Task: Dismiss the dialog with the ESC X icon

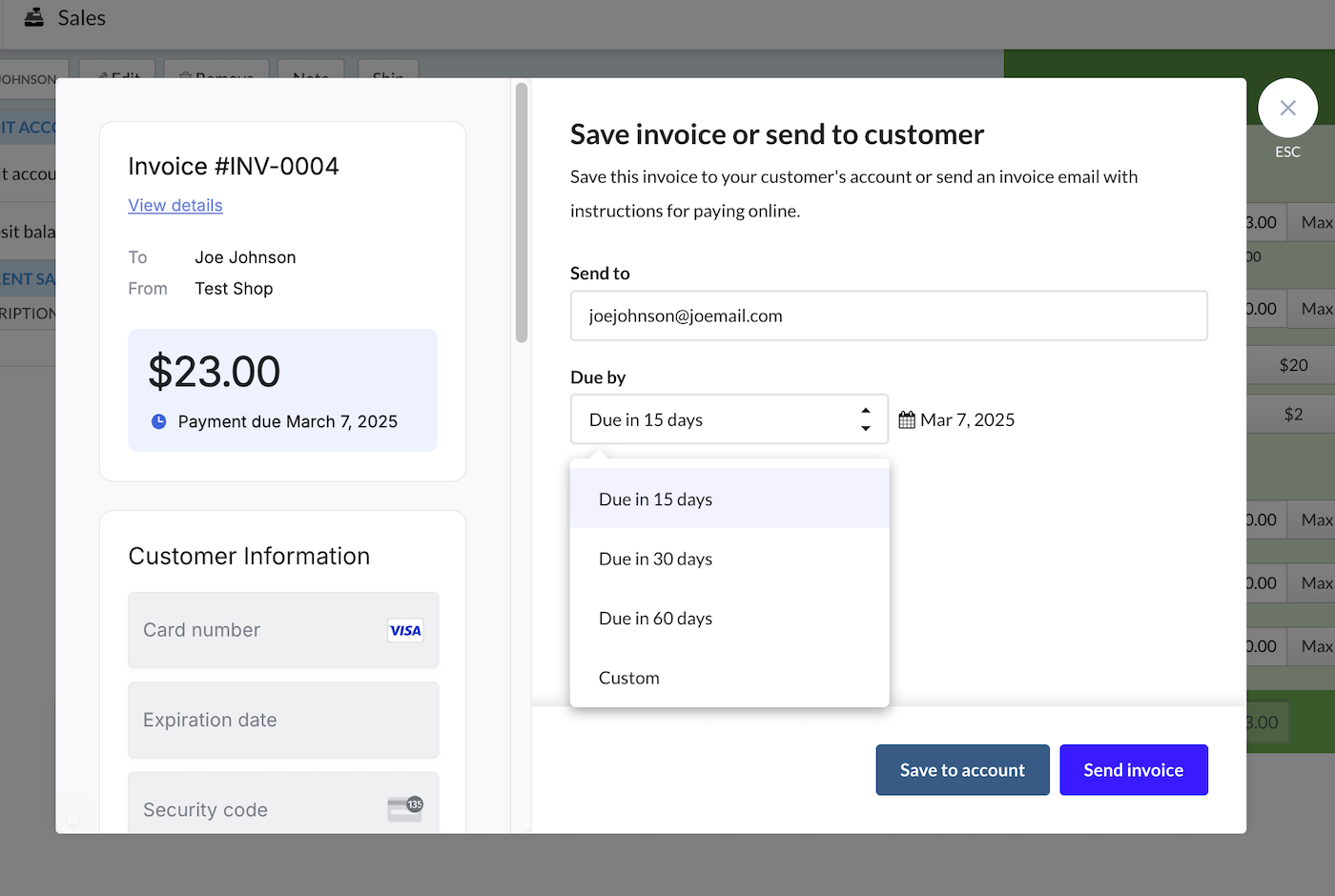Action: pyautogui.click(x=1287, y=108)
